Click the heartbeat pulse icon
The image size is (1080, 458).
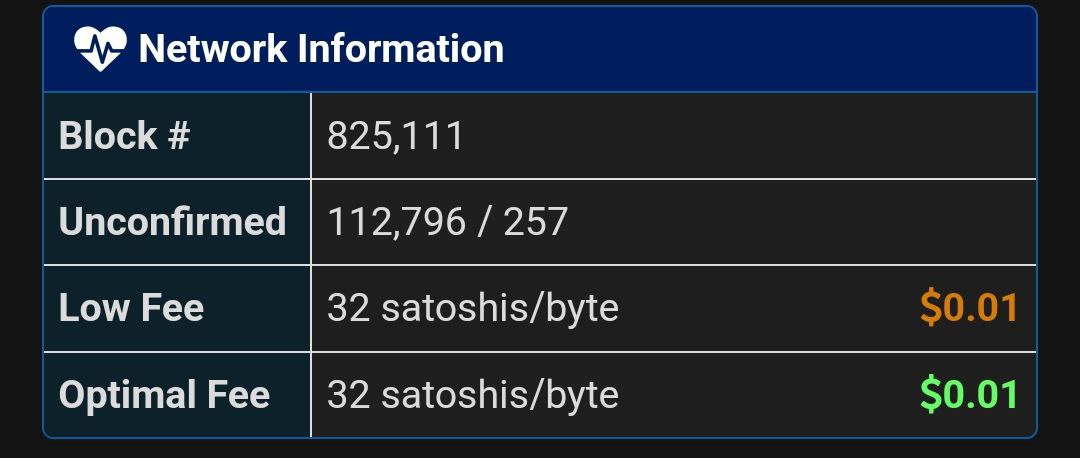(x=100, y=49)
